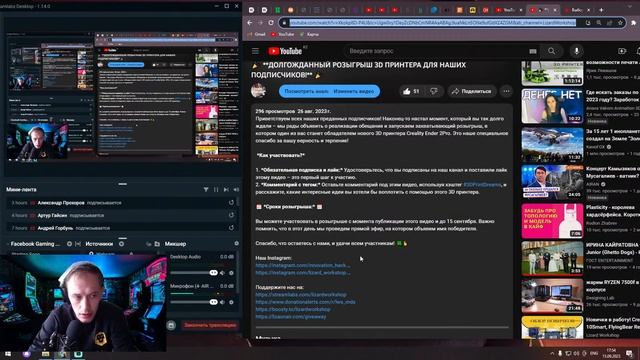Open the stream replay buffer icon
Viewport: 640px width, 360px height.
pyautogui.click(x=171, y=325)
